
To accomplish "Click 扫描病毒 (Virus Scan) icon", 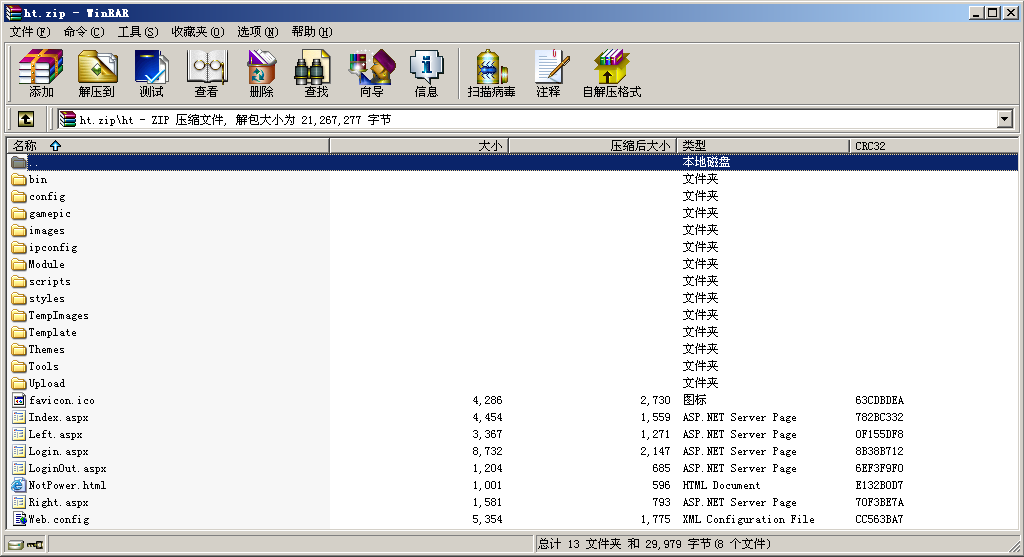I will click(x=491, y=74).
